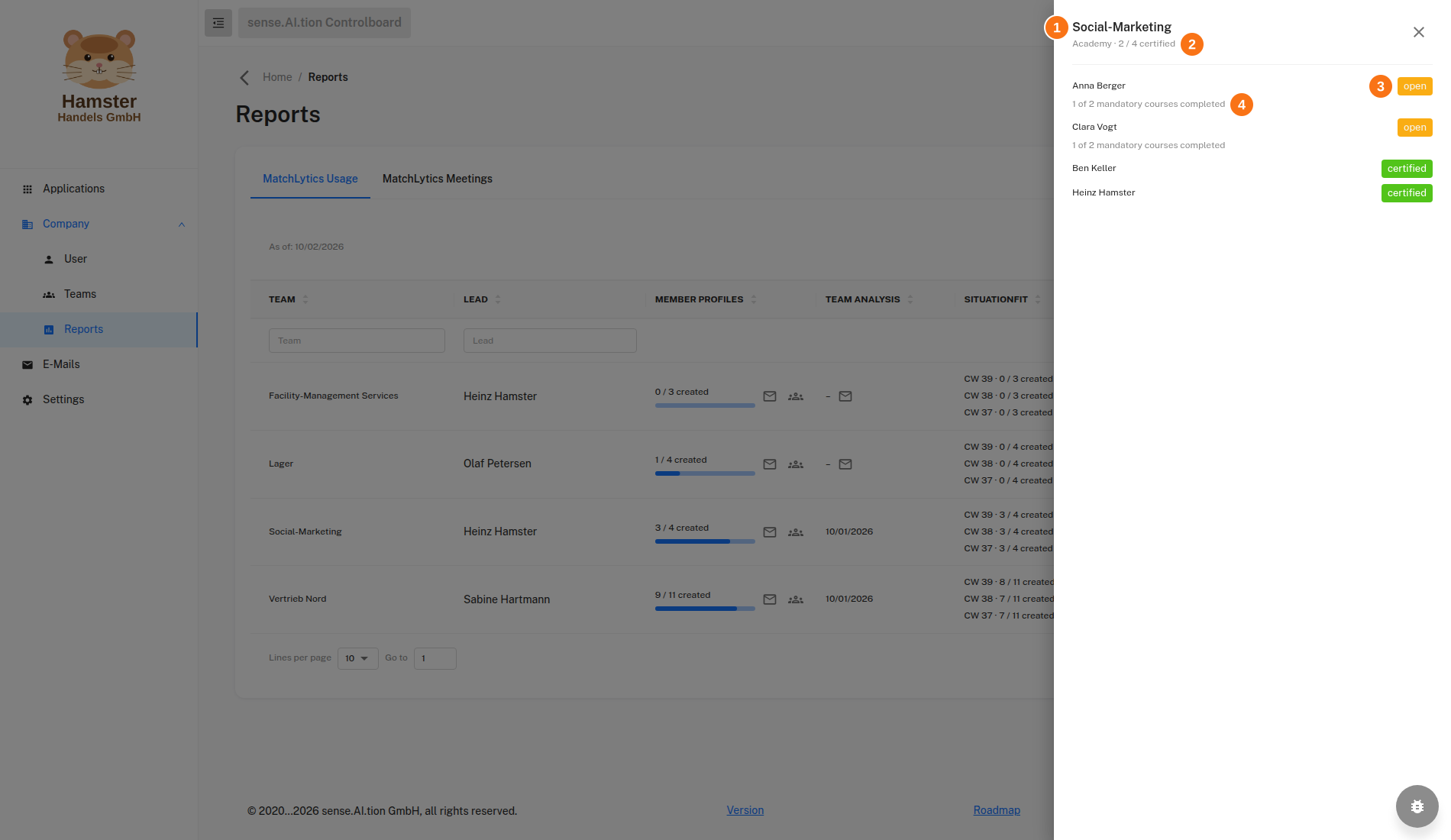Open the Roadmap footer link
The width and height of the screenshot is (1451, 840).
997,810
